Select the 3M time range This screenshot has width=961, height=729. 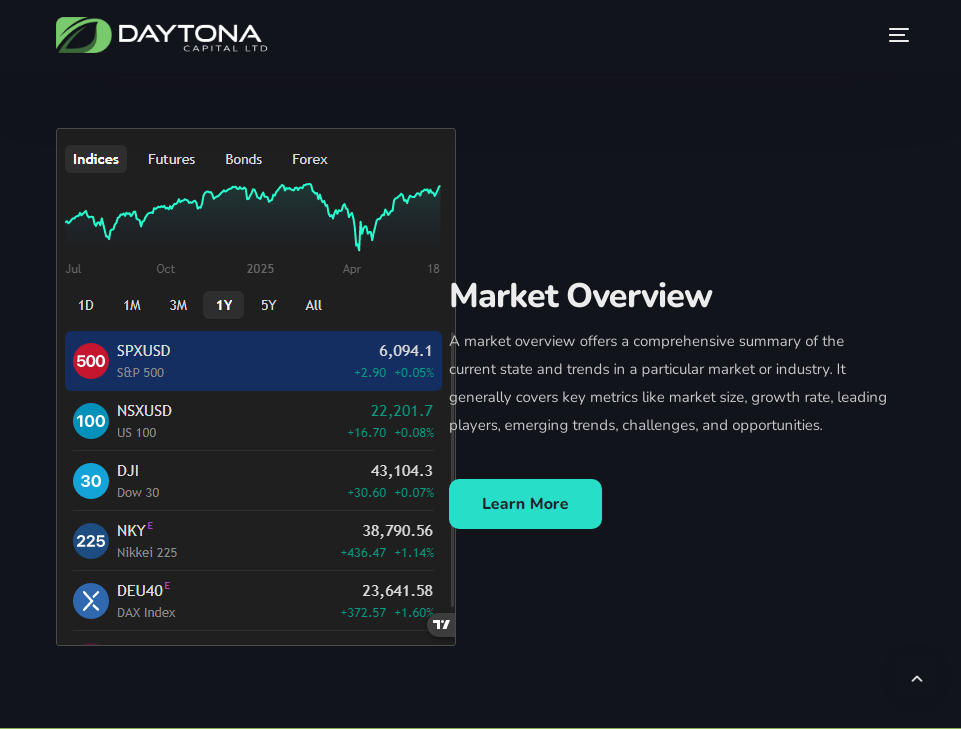click(x=178, y=305)
